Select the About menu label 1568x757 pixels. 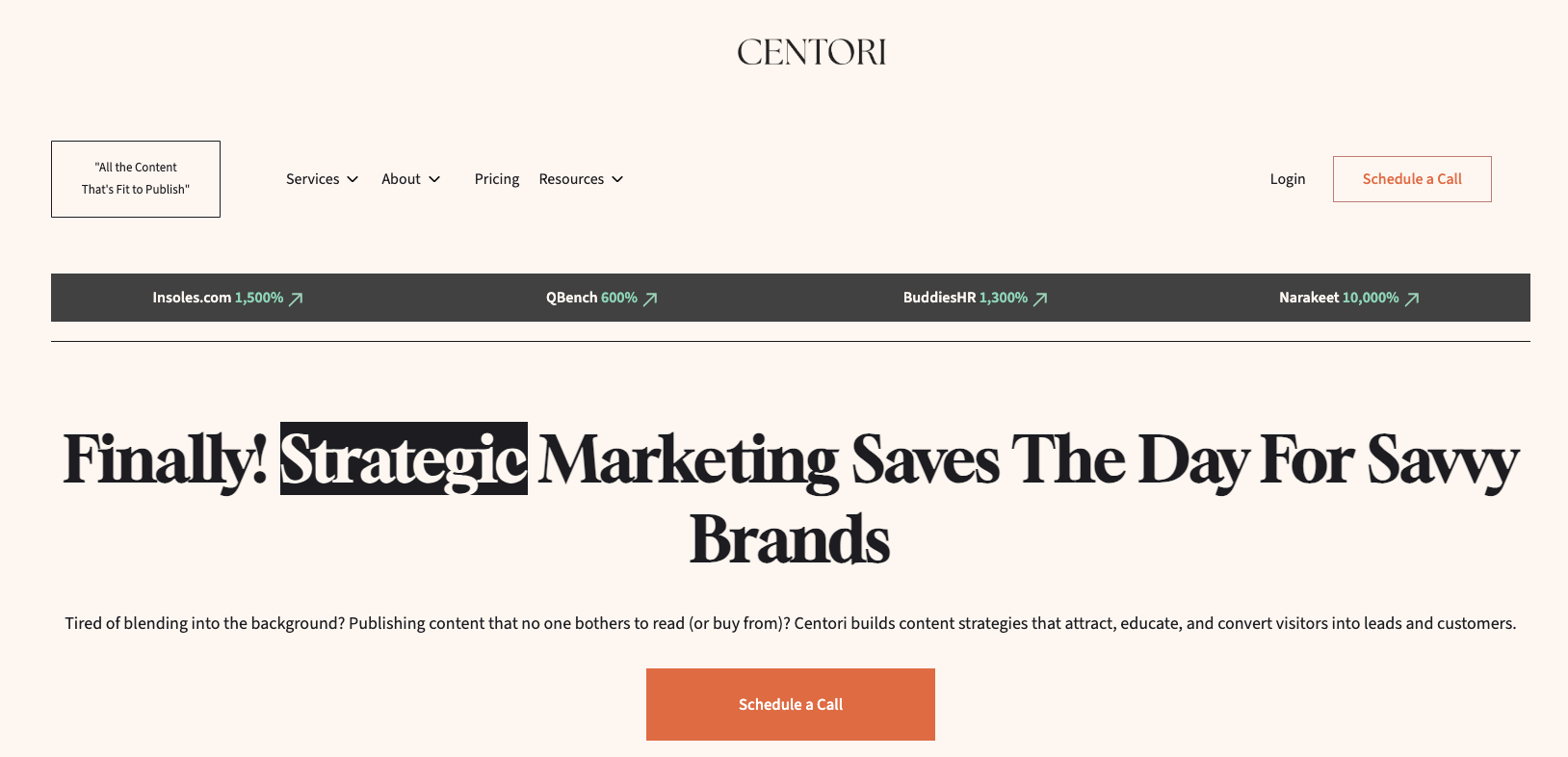click(401, 179)
